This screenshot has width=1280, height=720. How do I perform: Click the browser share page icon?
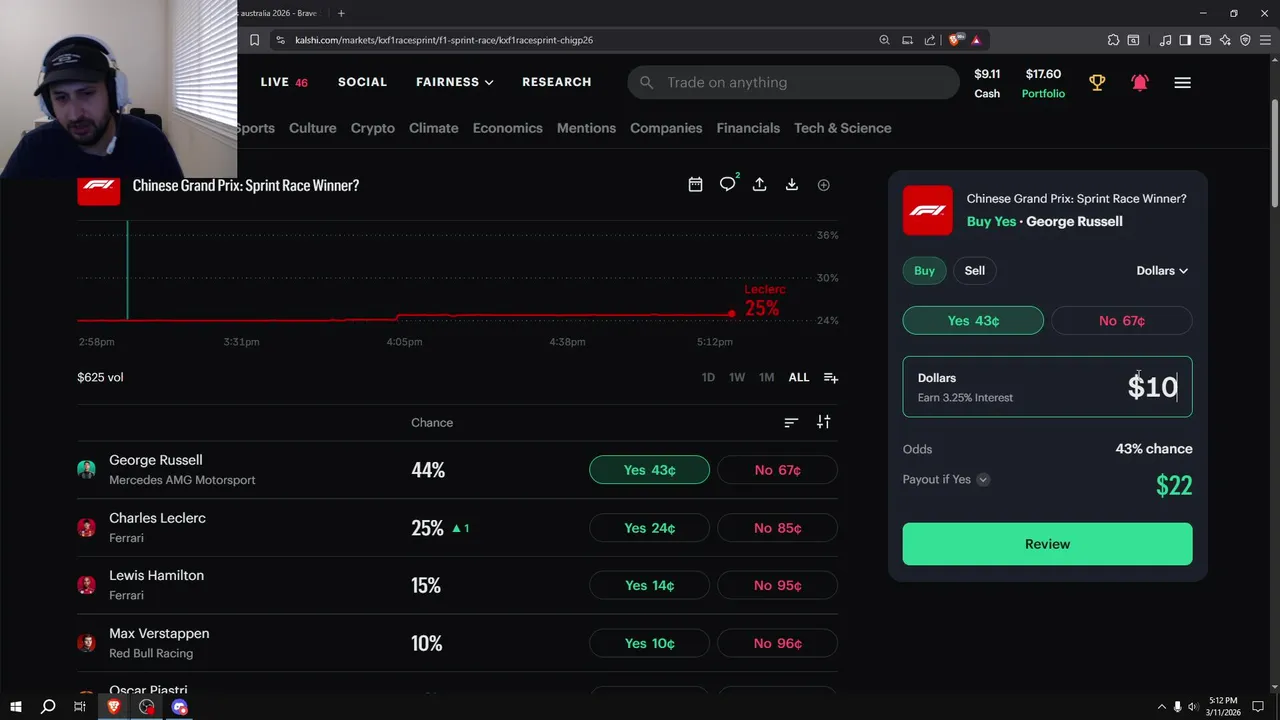tap(930, 40)
